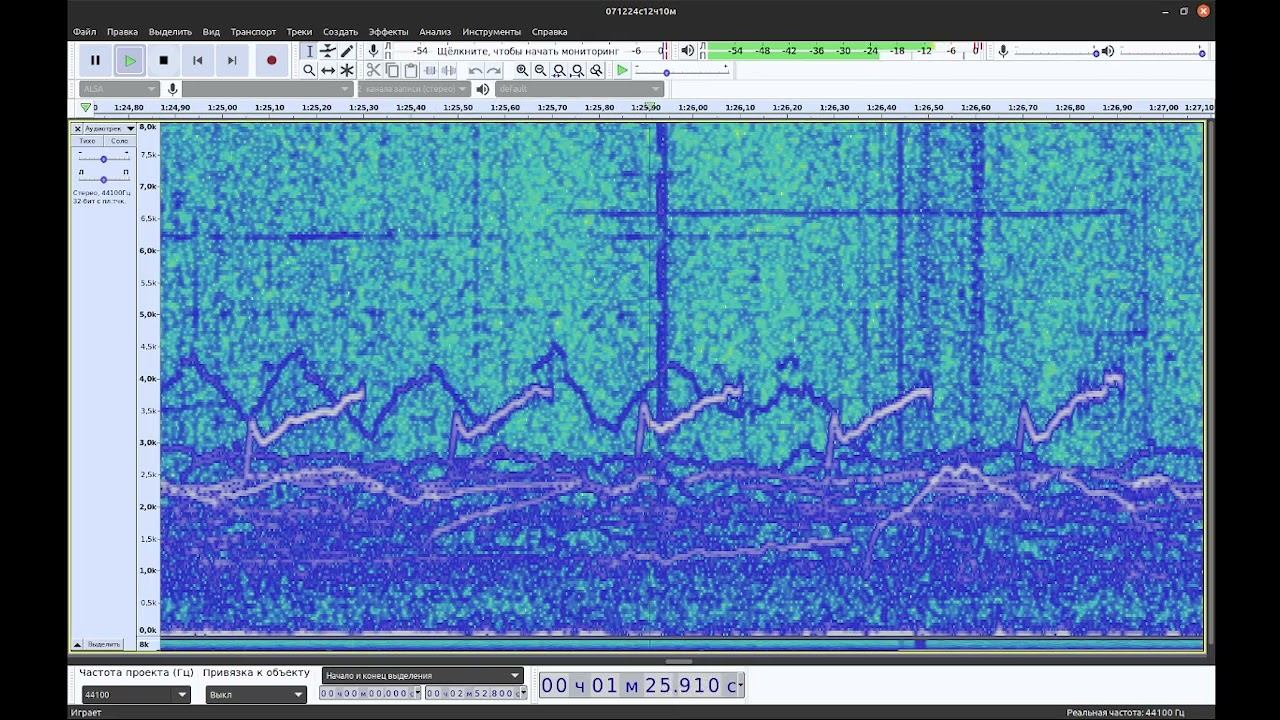Open the recording channels (стерео) dropdown
This screenshot has height=720, width=1280.
(412, 89)
